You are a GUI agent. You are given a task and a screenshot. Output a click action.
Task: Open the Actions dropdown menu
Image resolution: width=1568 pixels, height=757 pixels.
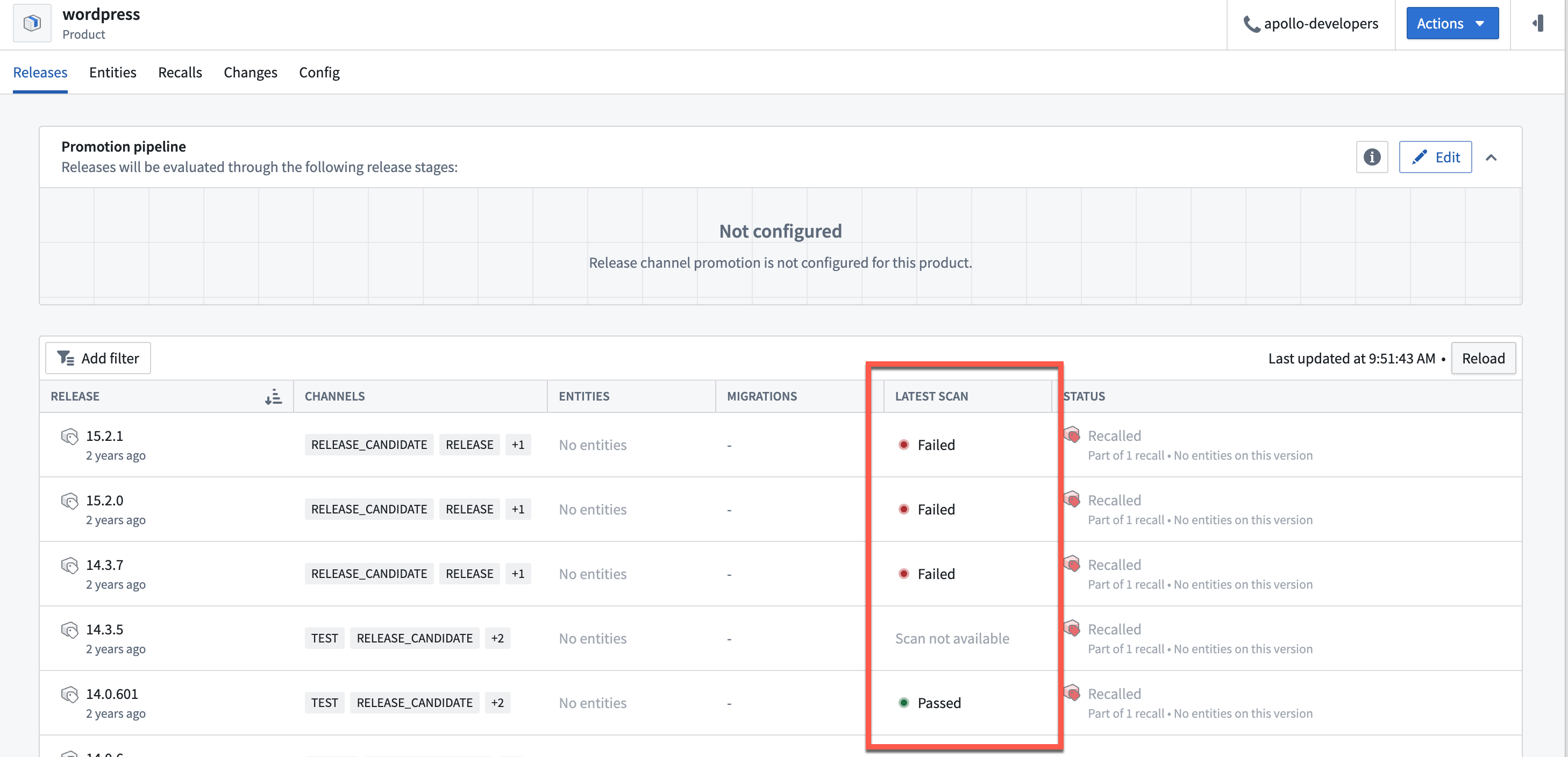[1453, 23]
